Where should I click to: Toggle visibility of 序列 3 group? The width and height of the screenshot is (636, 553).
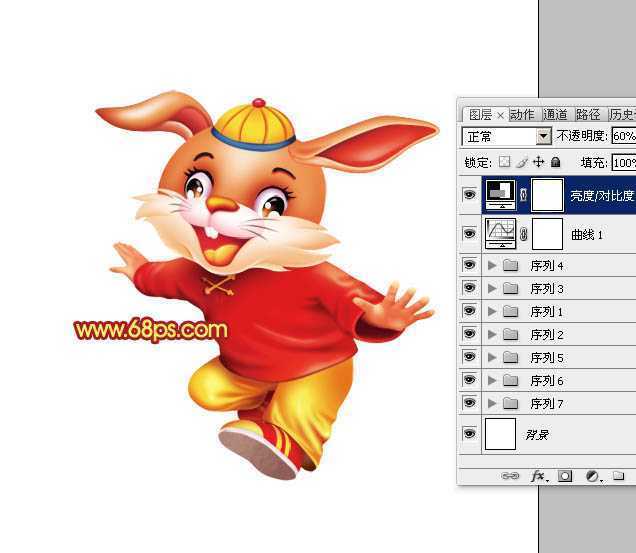(x=469, y=288)
